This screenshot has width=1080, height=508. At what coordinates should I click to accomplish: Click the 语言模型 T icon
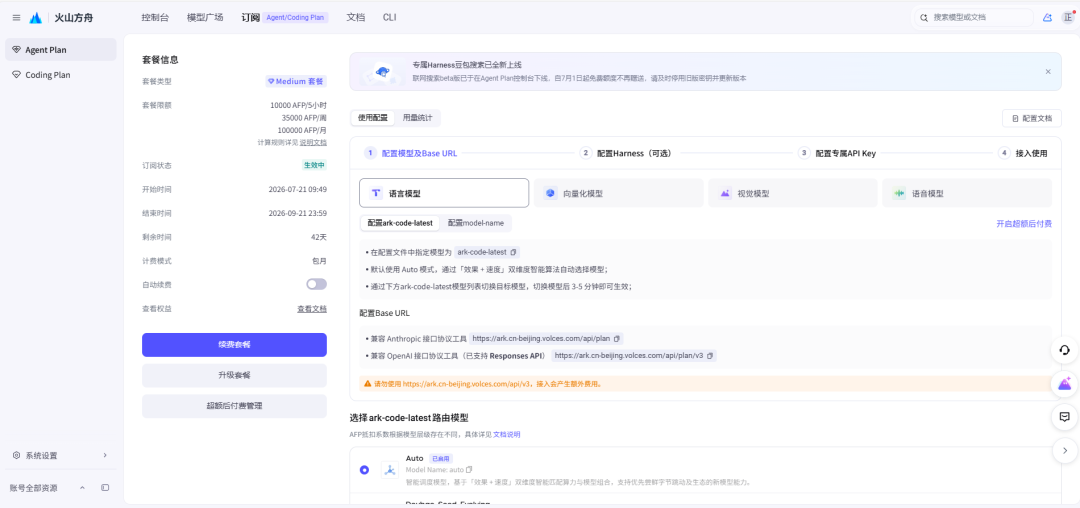pos(376,193)
